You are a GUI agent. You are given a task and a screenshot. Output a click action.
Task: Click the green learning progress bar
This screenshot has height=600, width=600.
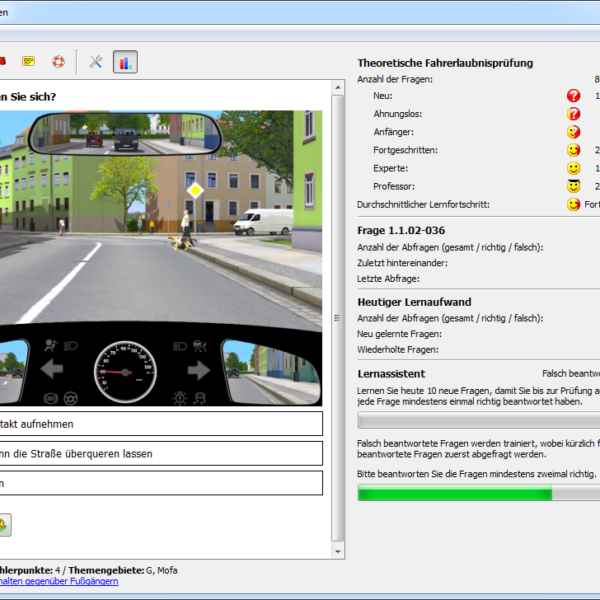(454, 494)
